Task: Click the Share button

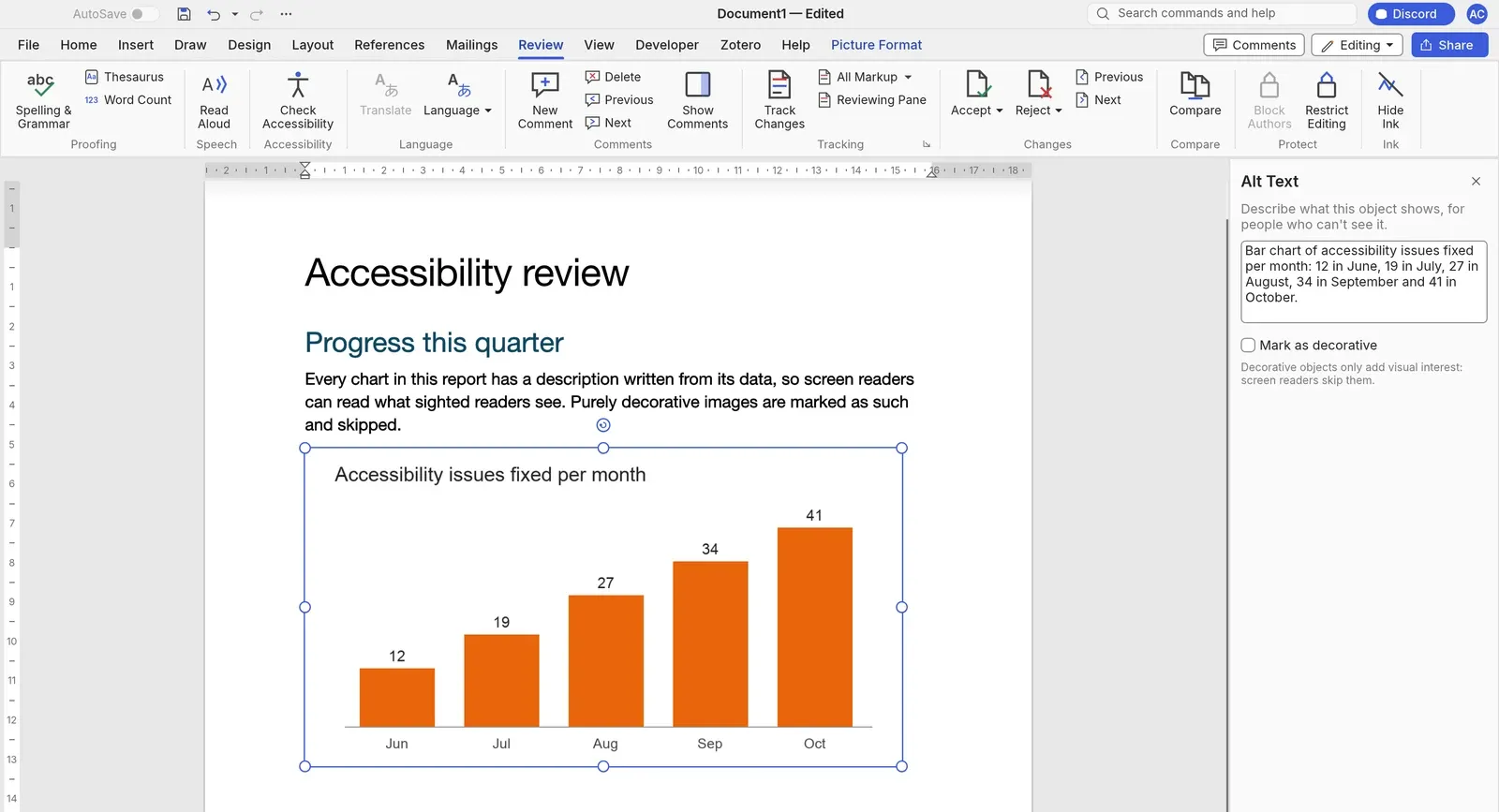Action: 1449,45
